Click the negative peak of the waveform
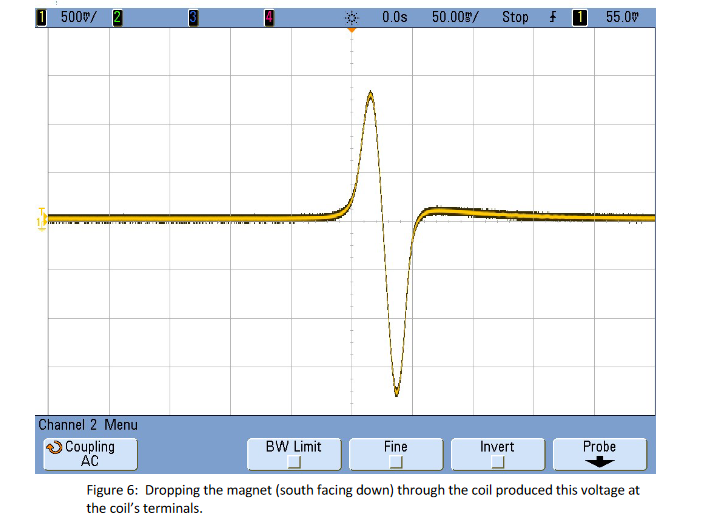This screenshot has width=703, height=519. pyautogui.click(x=396, y=392)
